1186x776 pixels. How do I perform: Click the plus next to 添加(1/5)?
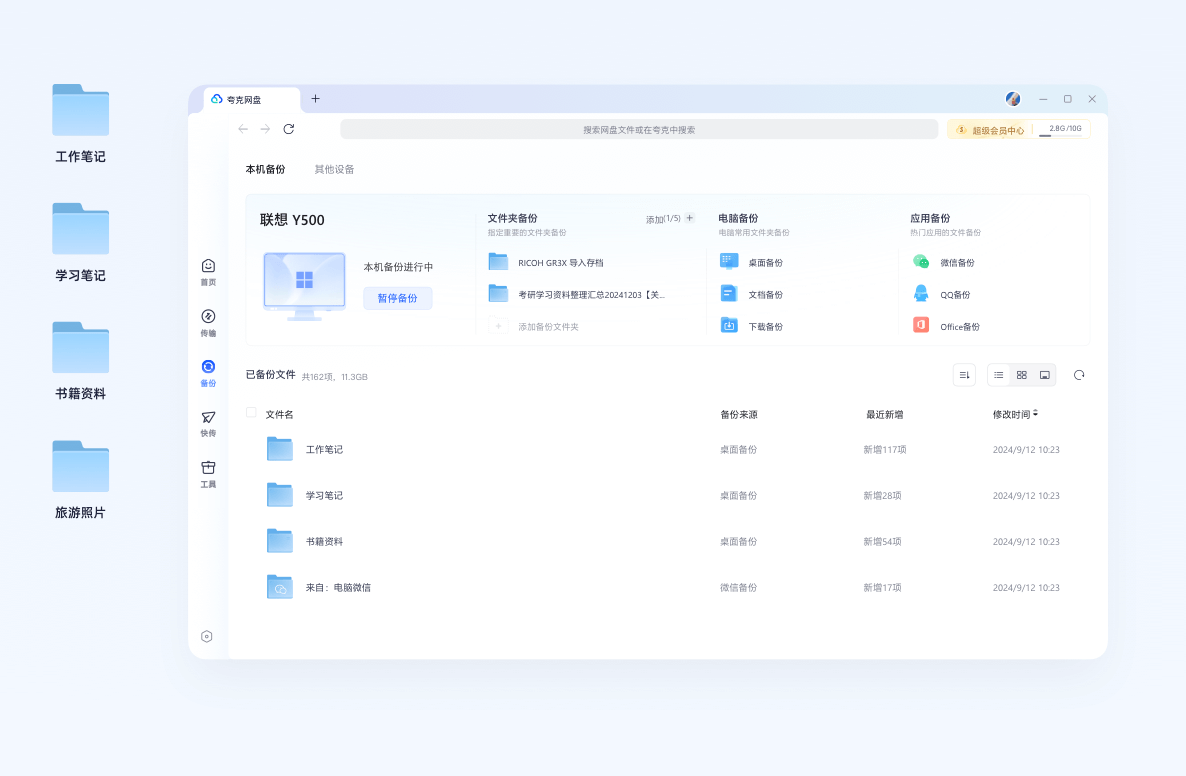tap(689, 218)
